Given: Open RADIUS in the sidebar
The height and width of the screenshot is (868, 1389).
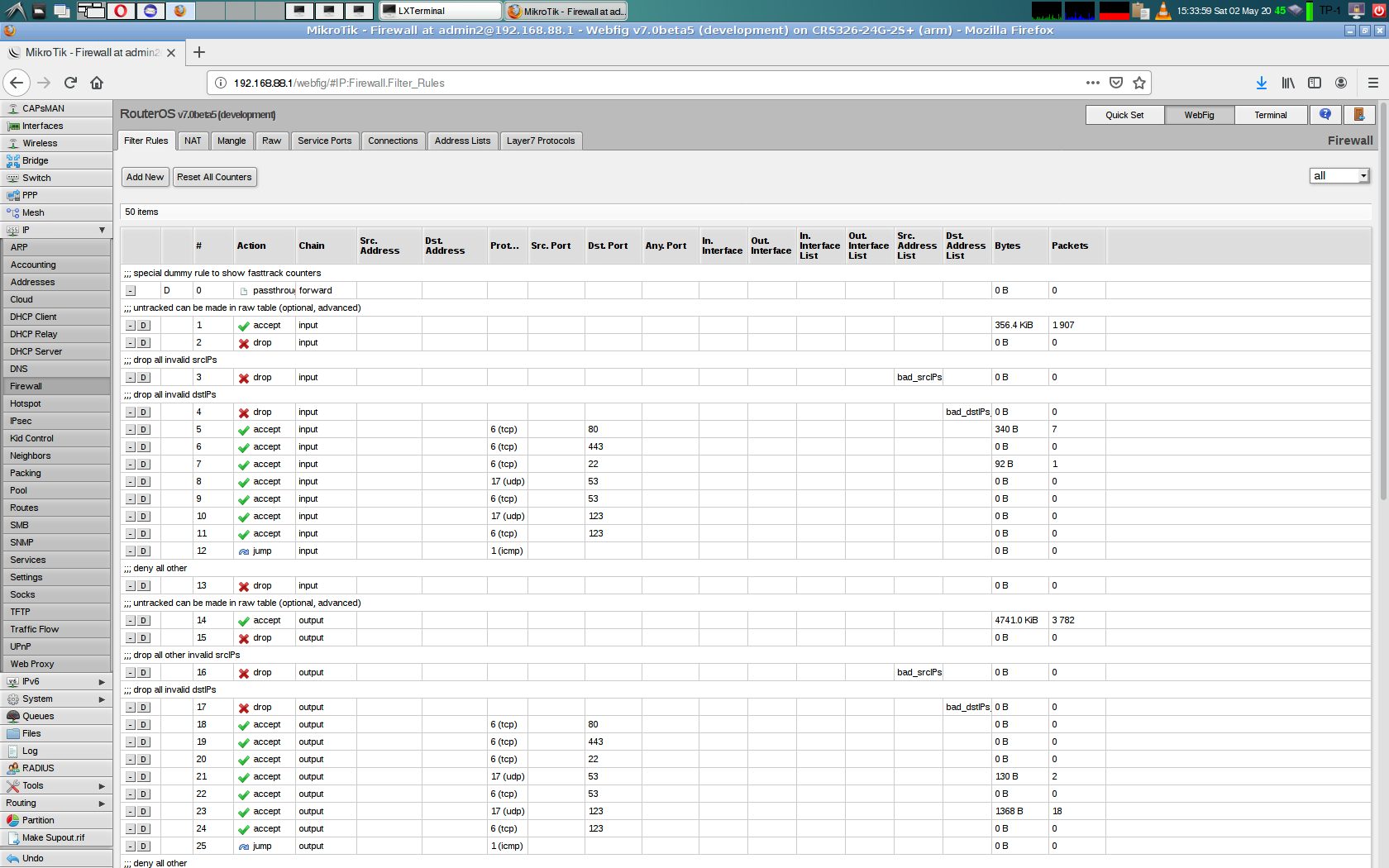Looking at the screenshot, I should click(56, 768).
